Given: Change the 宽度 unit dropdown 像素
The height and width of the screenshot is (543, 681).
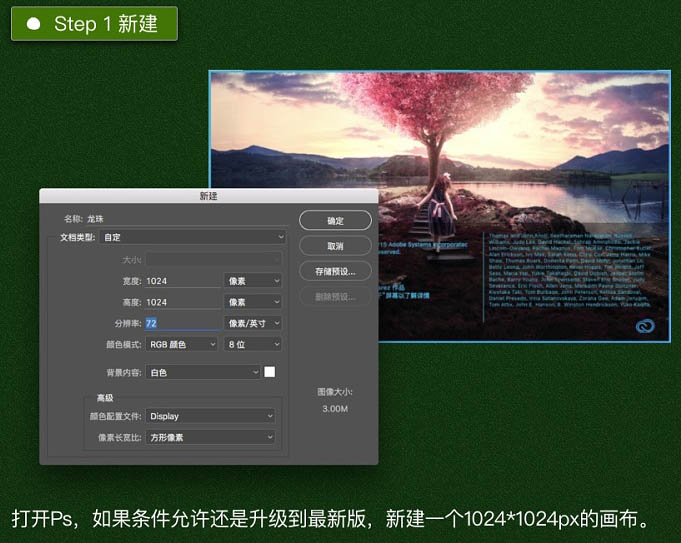Looking at the screenshot, I should 253,281.
